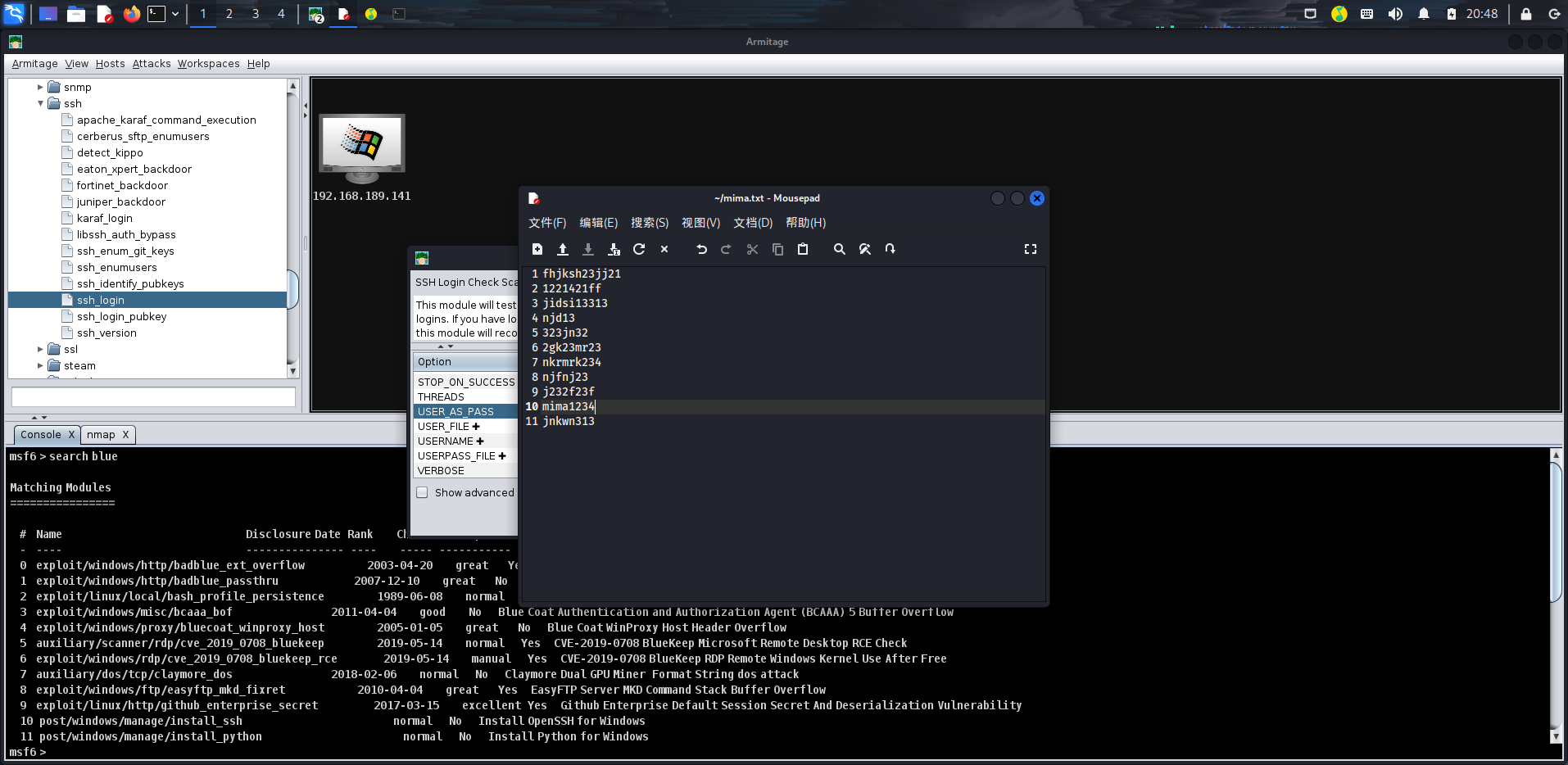Open the Attacks menu

coord(152,64)
